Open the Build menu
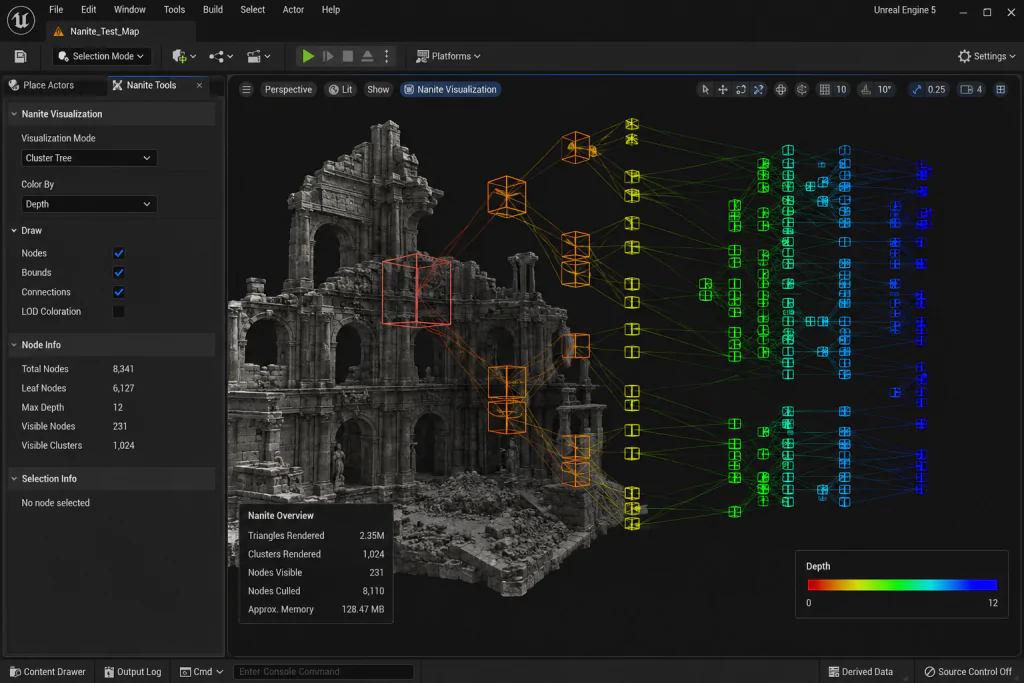This screenshot has width=1024, height=683. (213, 10)
